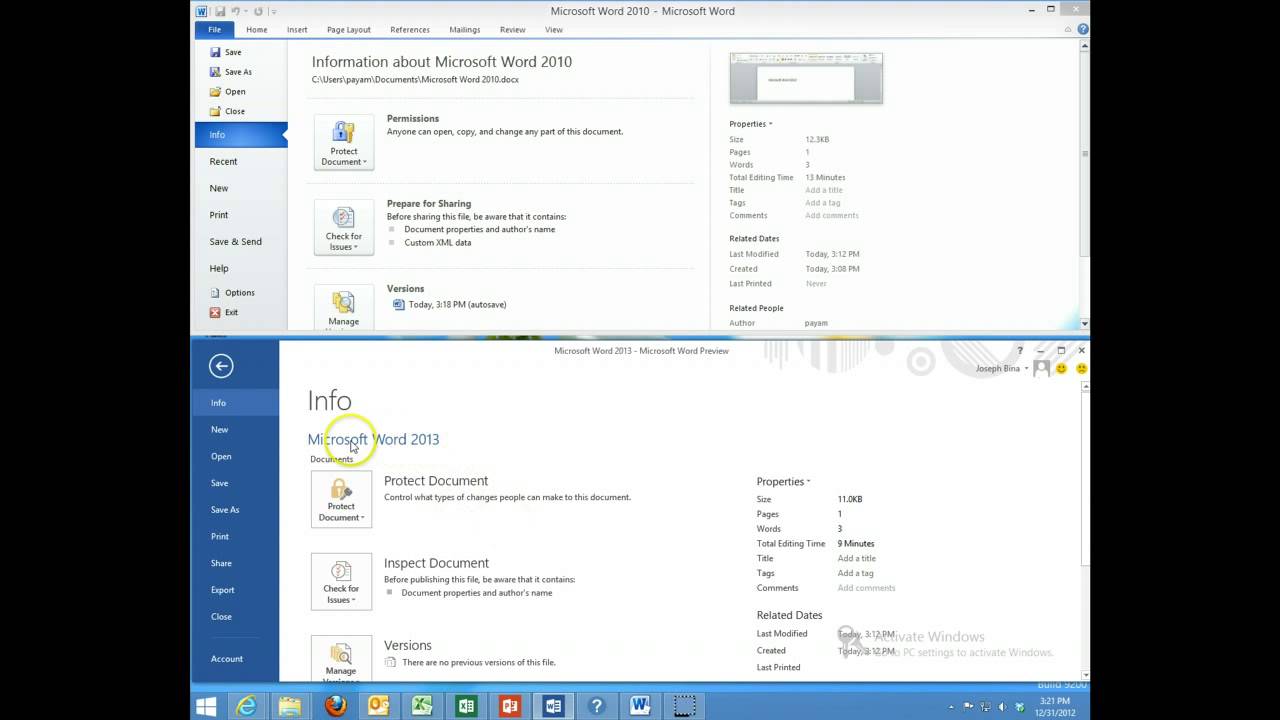
Task: Go back using the Word 2013 back arrow
Action: click(221, 366)
